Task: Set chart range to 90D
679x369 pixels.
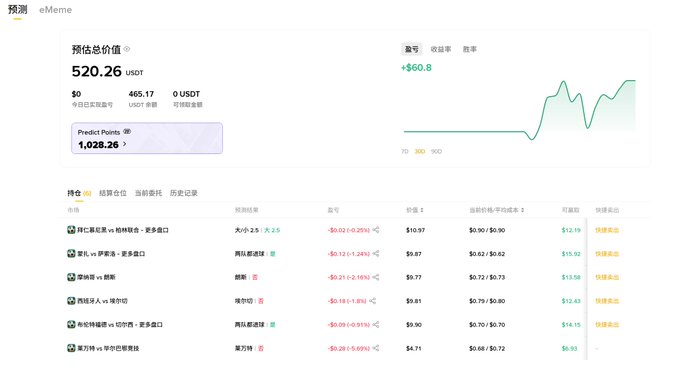Action: [x=436, y=151]
